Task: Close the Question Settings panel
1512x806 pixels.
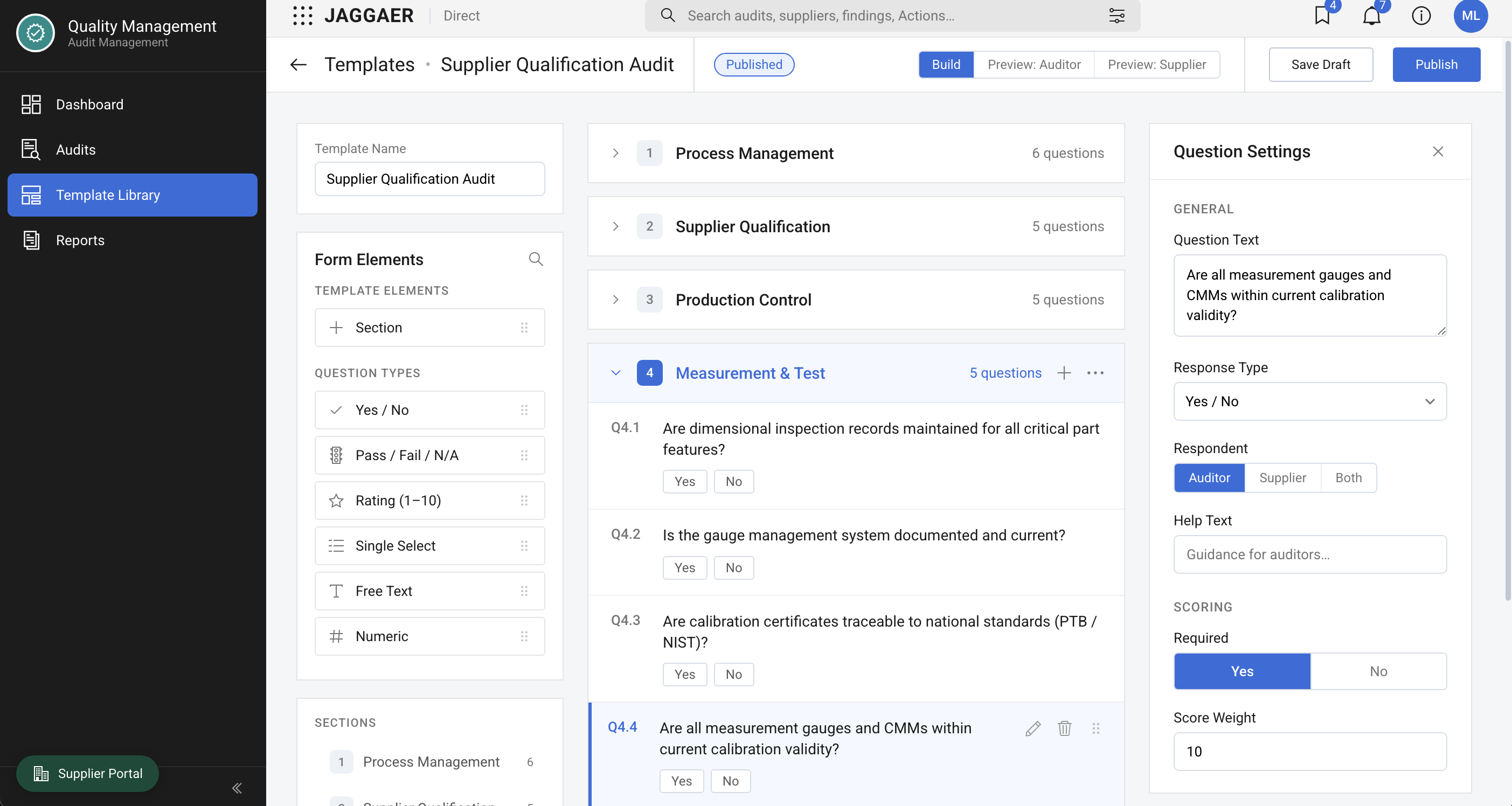Action: click(1438, 151)
